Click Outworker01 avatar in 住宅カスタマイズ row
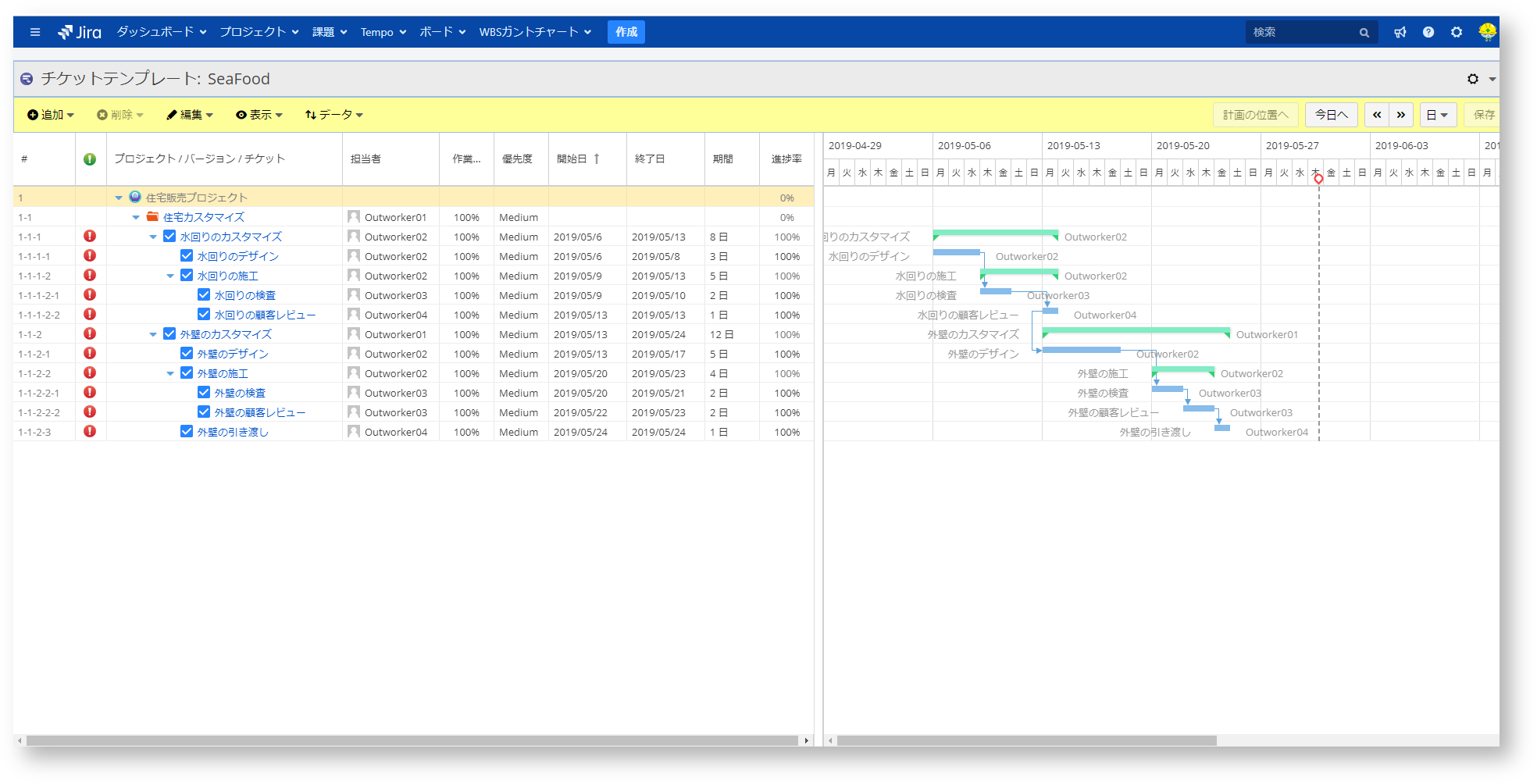This screenshot has width=1537, height=784. pyautogui.click(x=354, y=216)
